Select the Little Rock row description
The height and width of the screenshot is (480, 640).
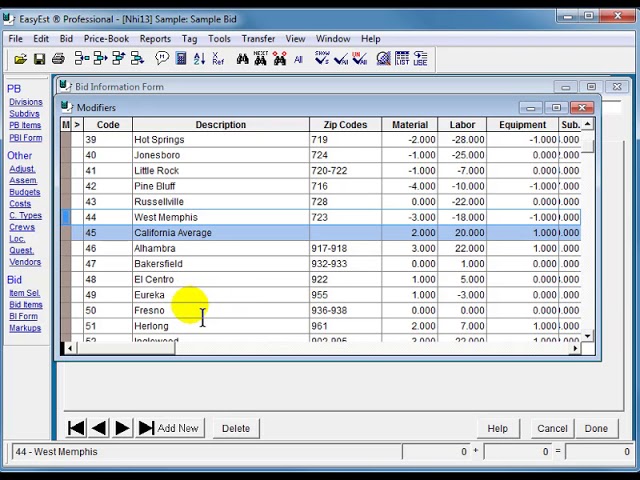[x=157, y=171]
